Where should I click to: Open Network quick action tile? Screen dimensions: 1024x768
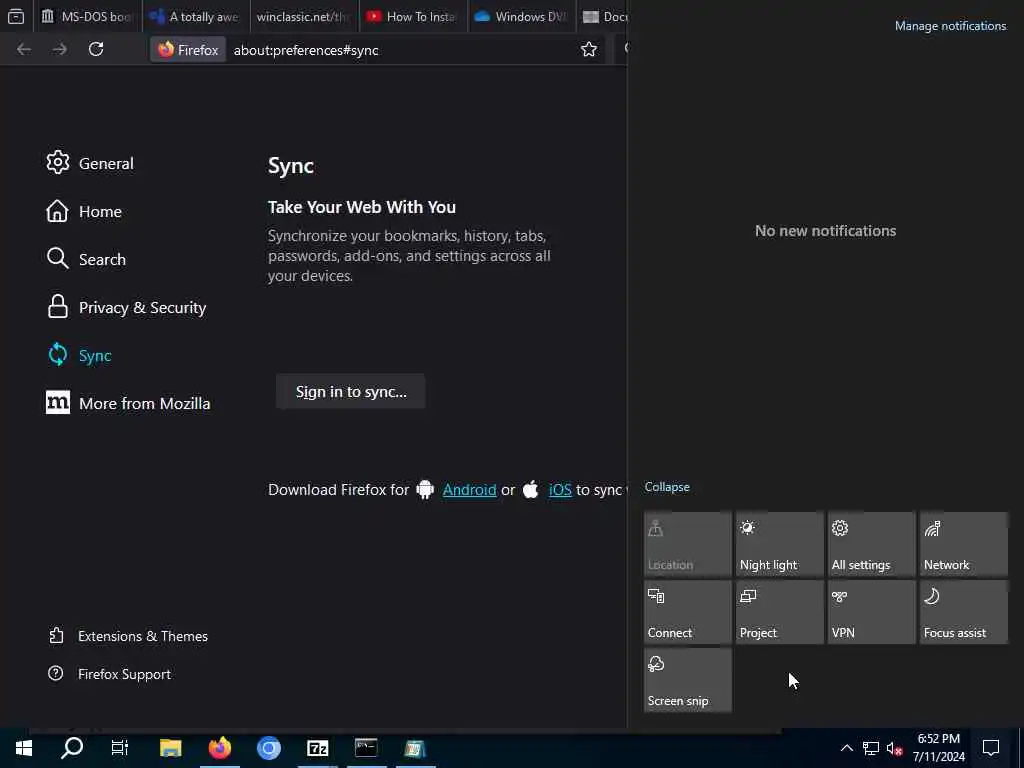pos(964,543)
